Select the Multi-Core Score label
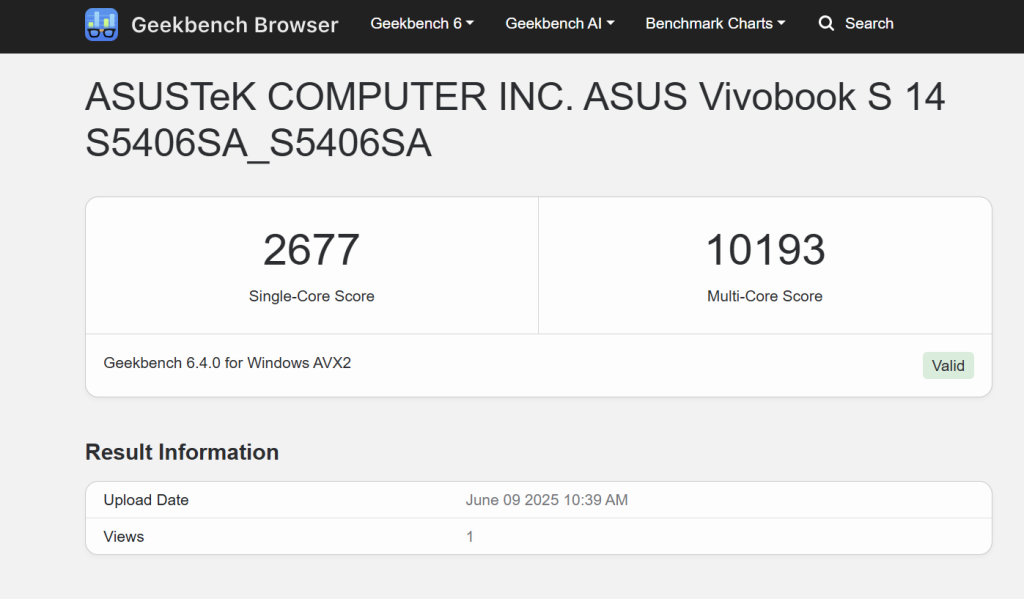Viewport: 1024px width, 599px height. point(765,296)
